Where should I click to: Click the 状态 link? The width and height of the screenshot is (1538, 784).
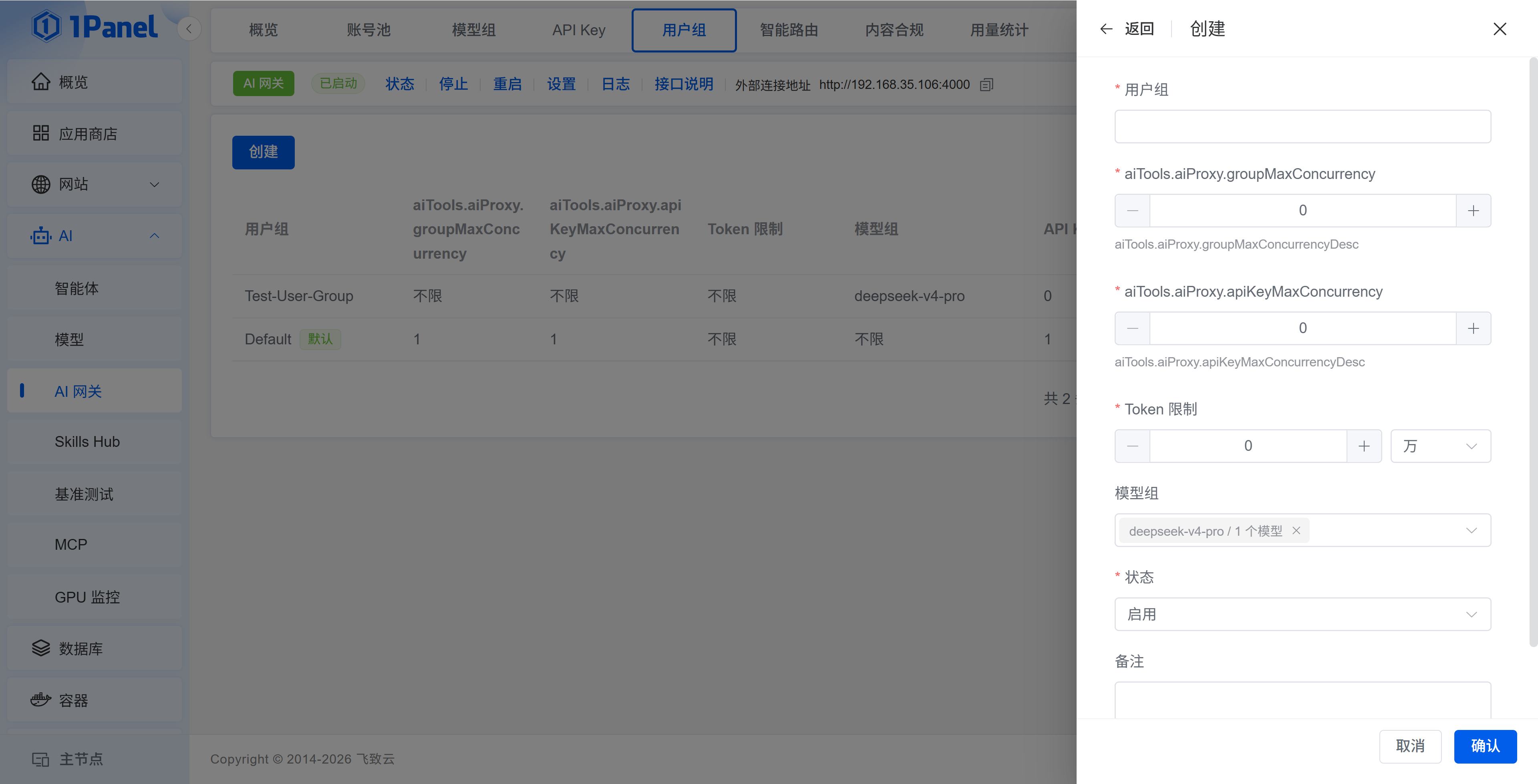[399, 84]
